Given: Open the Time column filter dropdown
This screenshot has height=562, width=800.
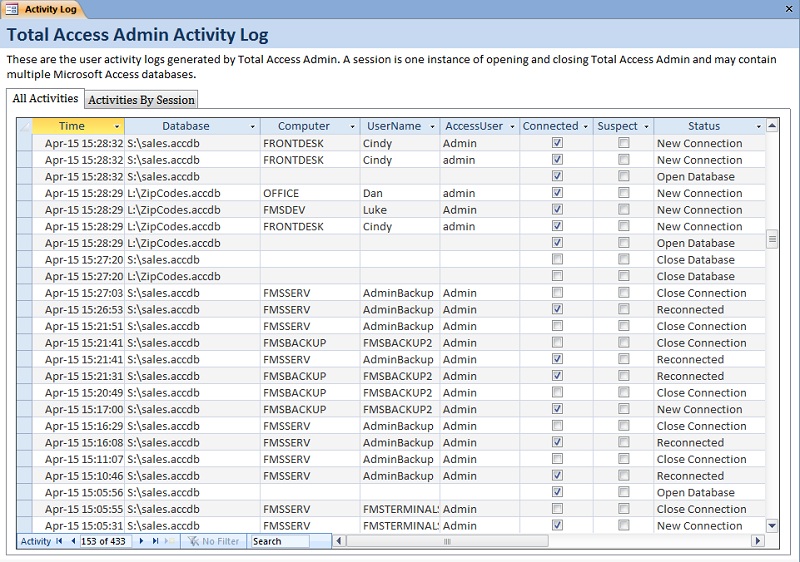Looking at the screenshot, I should [x=117, y=126].
